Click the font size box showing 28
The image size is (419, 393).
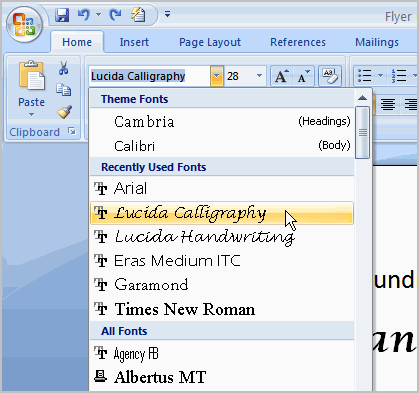click(239, 76)
